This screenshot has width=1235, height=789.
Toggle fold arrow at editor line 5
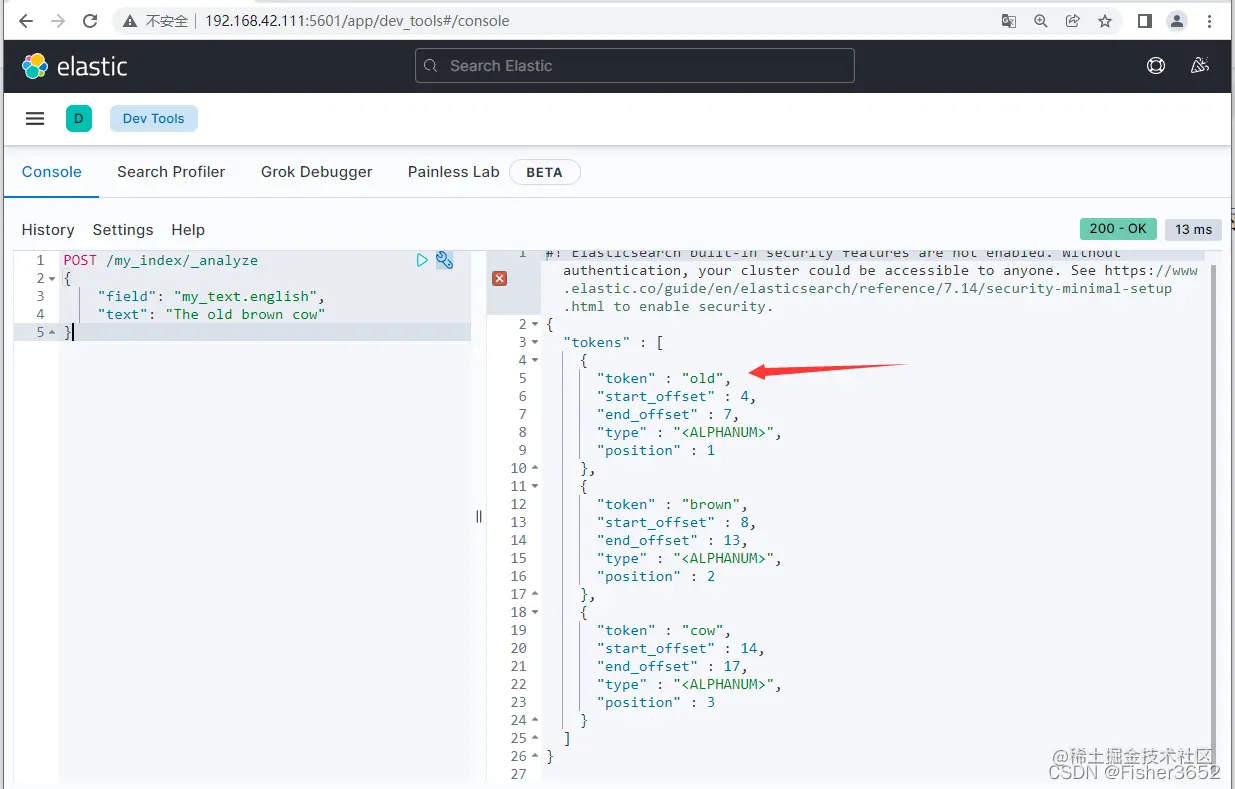click(52, 333)
